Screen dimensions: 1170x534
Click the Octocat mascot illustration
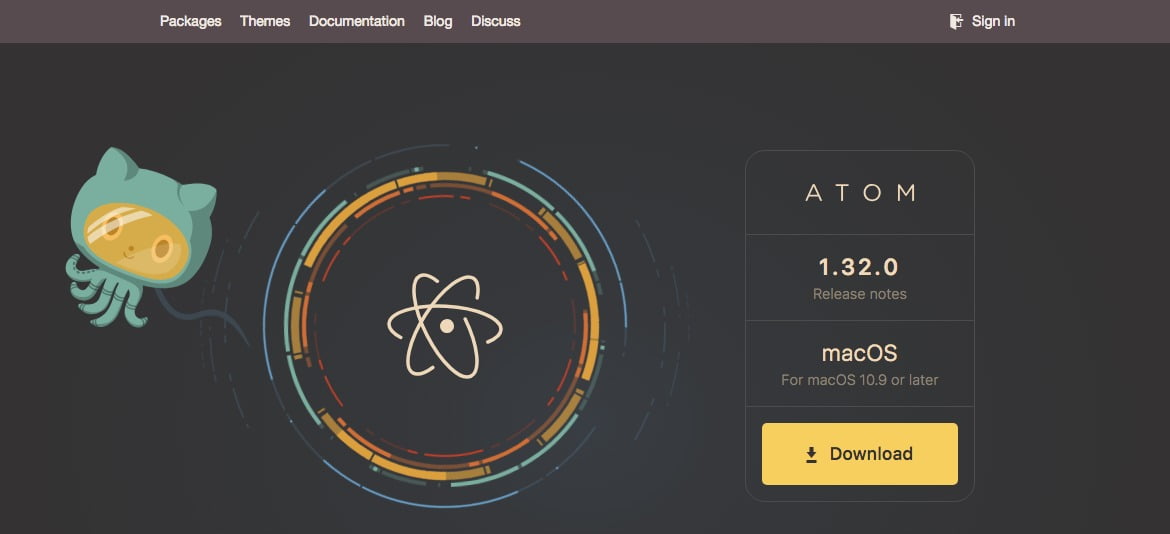[x=142, y=237]
